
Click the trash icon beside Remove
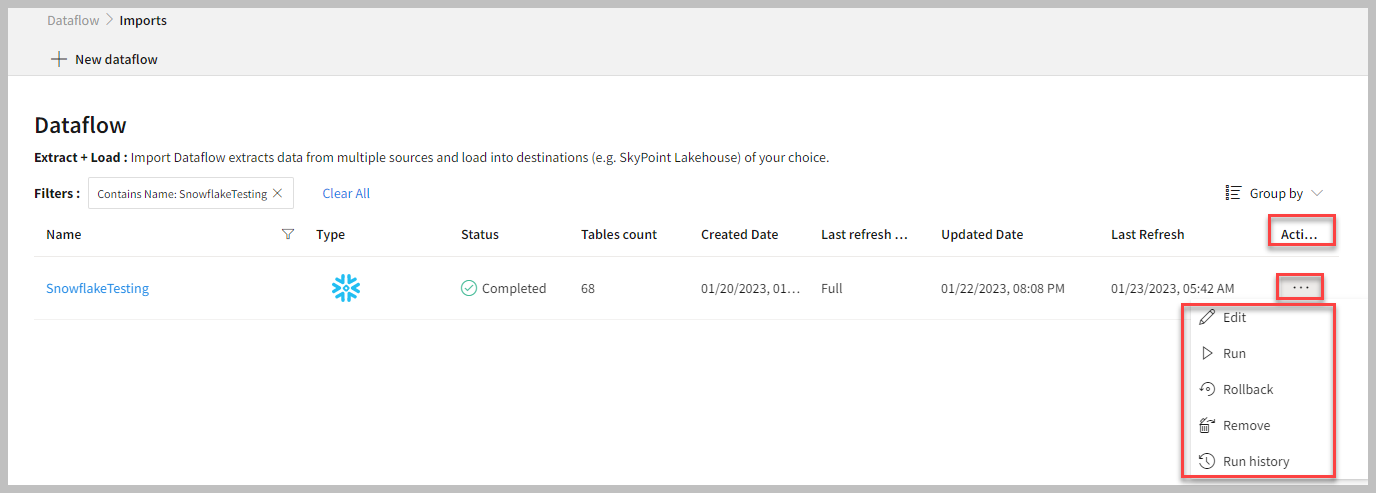click(1207, 425)
